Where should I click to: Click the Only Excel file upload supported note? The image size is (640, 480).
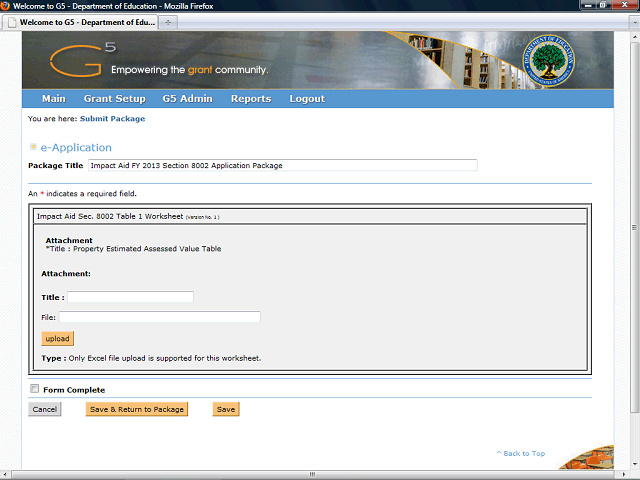164,358
